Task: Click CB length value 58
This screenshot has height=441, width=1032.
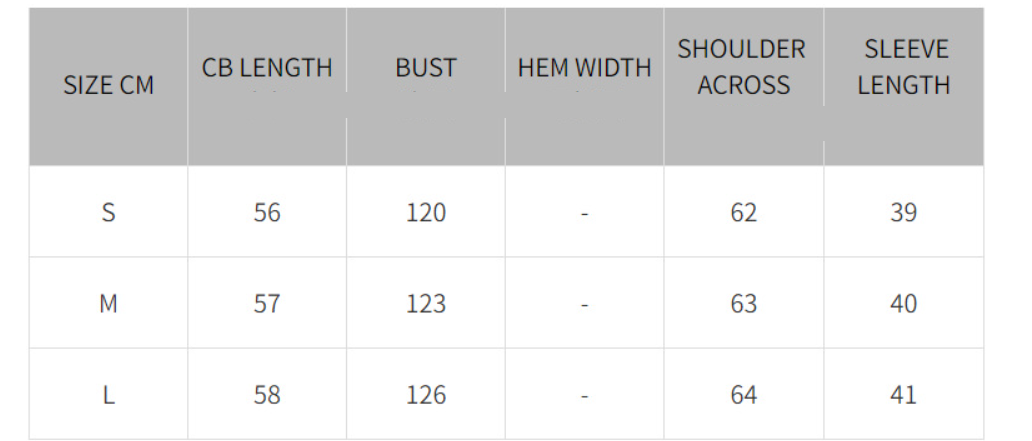Action: (x=267, y=395)
